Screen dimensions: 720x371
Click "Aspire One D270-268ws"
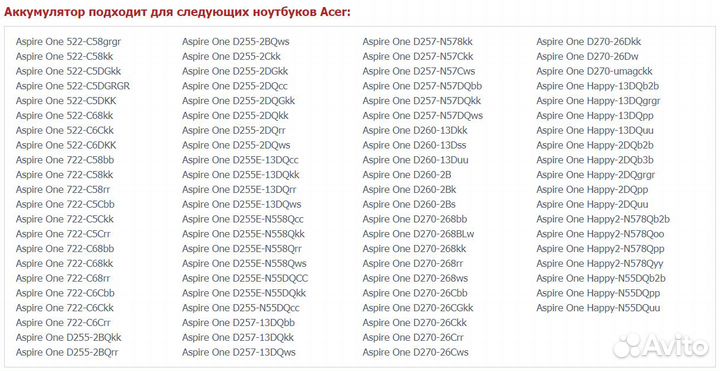[416, 278]
